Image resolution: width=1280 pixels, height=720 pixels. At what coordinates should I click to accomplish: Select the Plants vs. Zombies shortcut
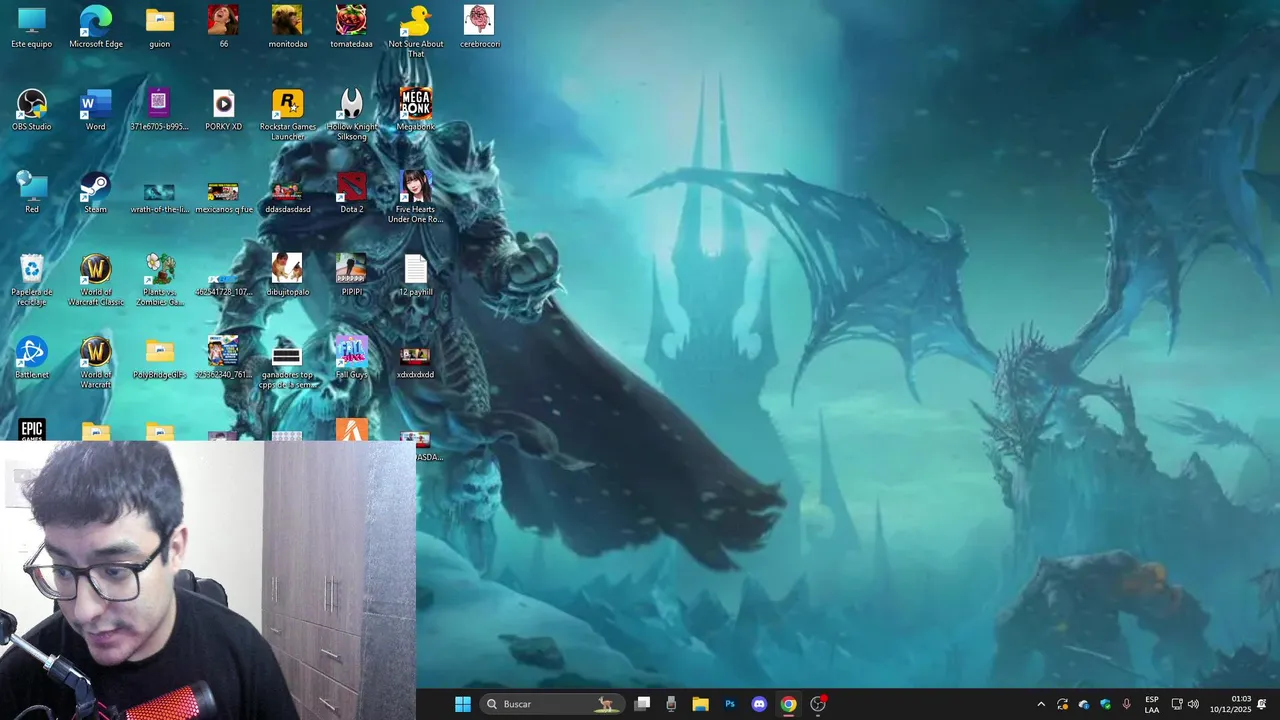pos(160,280)
